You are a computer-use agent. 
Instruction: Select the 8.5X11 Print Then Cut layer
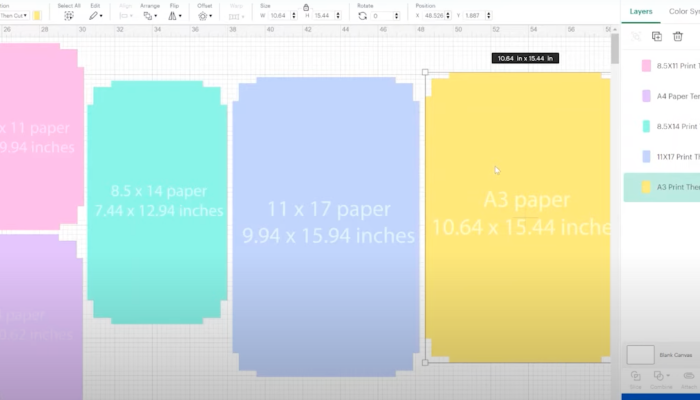pyautogui.click(x=662, y=66)
